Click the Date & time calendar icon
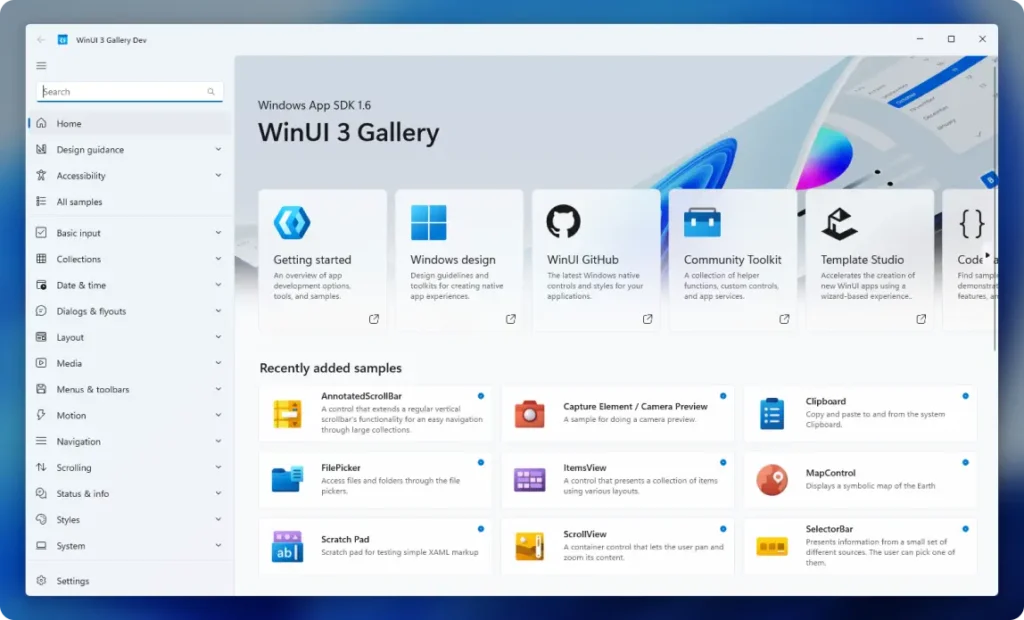 pos(41,285)
